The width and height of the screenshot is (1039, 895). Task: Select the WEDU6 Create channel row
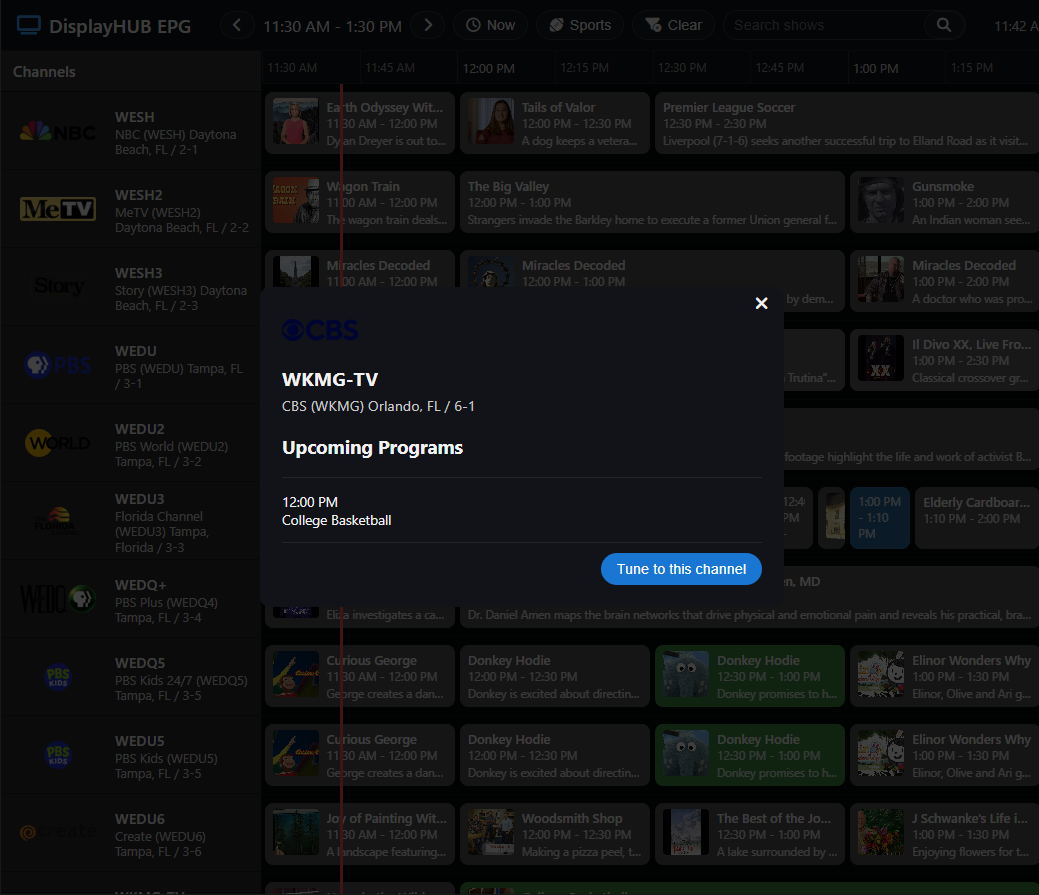pyautogui.click(x=130, y=835)
